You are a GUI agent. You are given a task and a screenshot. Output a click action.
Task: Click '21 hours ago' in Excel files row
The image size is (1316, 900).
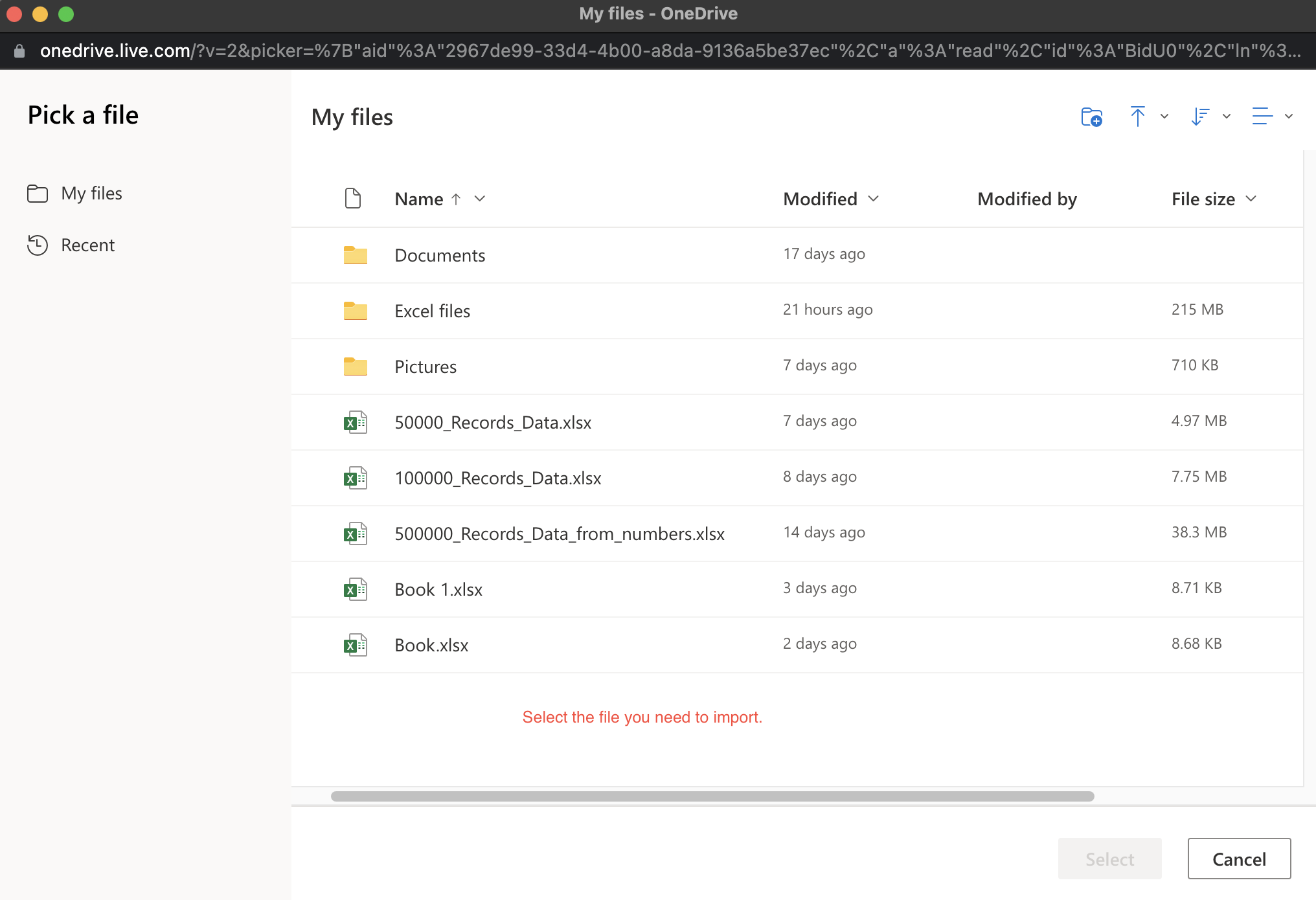point(828,309)
